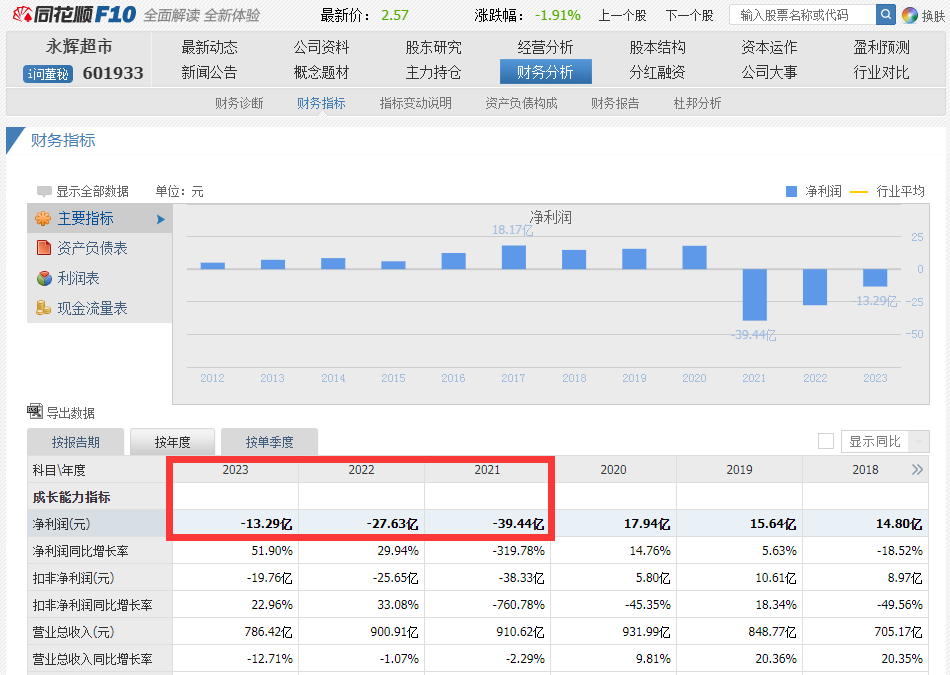Image resolution: width=950 pixels, height=675 pixels.
Task: Click the 2021 net profit bar
Action: (754, 294)
